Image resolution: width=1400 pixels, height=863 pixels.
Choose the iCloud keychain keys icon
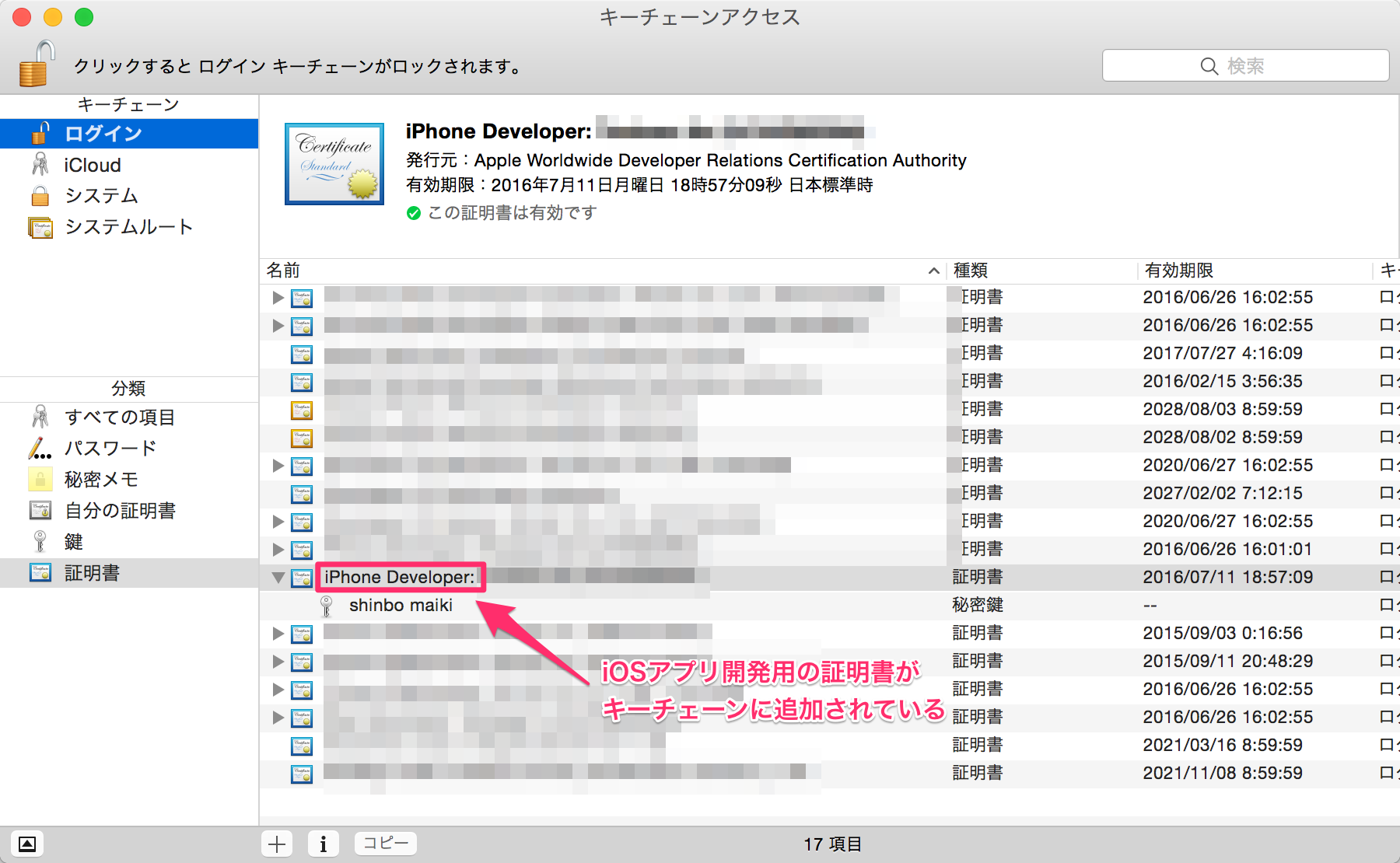[x=40, y=165]
